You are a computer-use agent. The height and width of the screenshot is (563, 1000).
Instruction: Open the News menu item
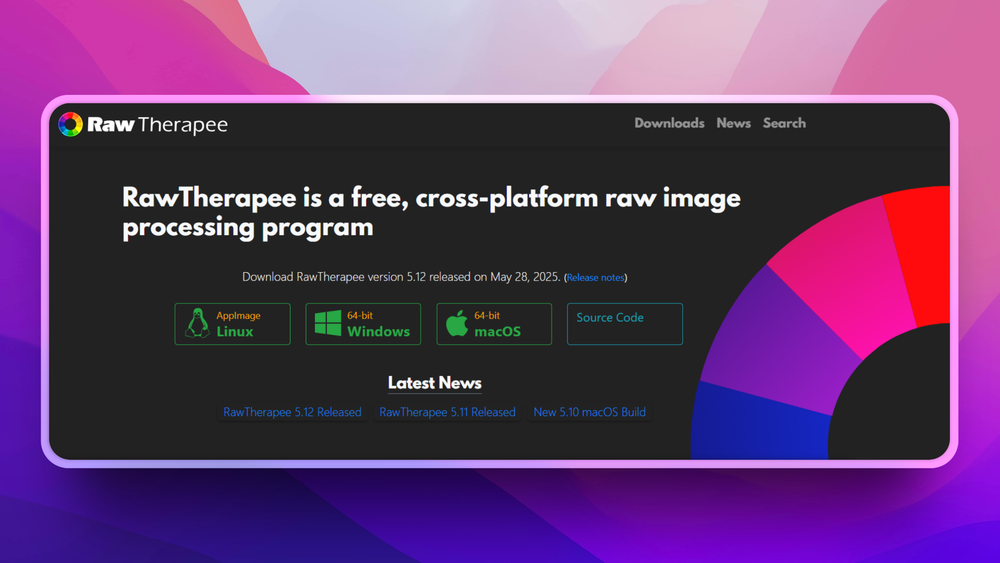coord(733,123)
